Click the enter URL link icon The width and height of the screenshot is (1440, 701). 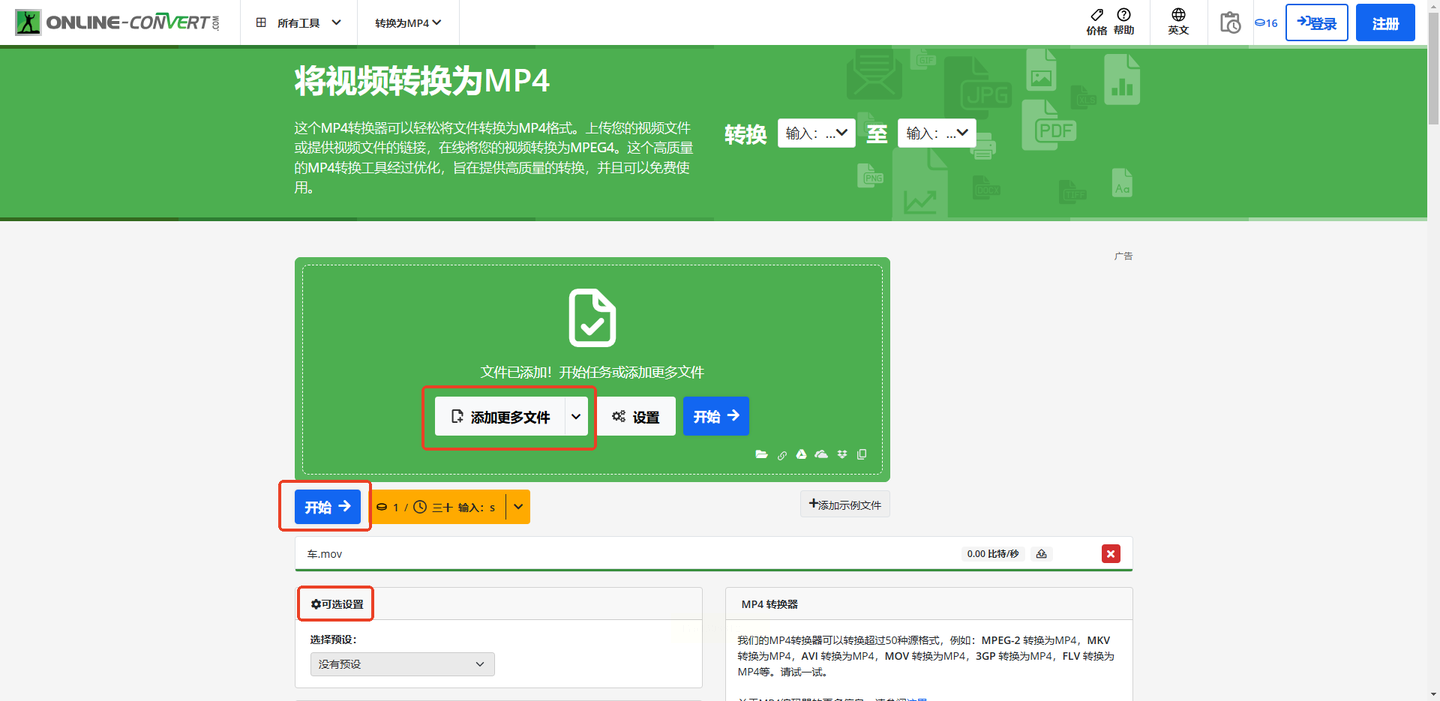coord(782,454)
